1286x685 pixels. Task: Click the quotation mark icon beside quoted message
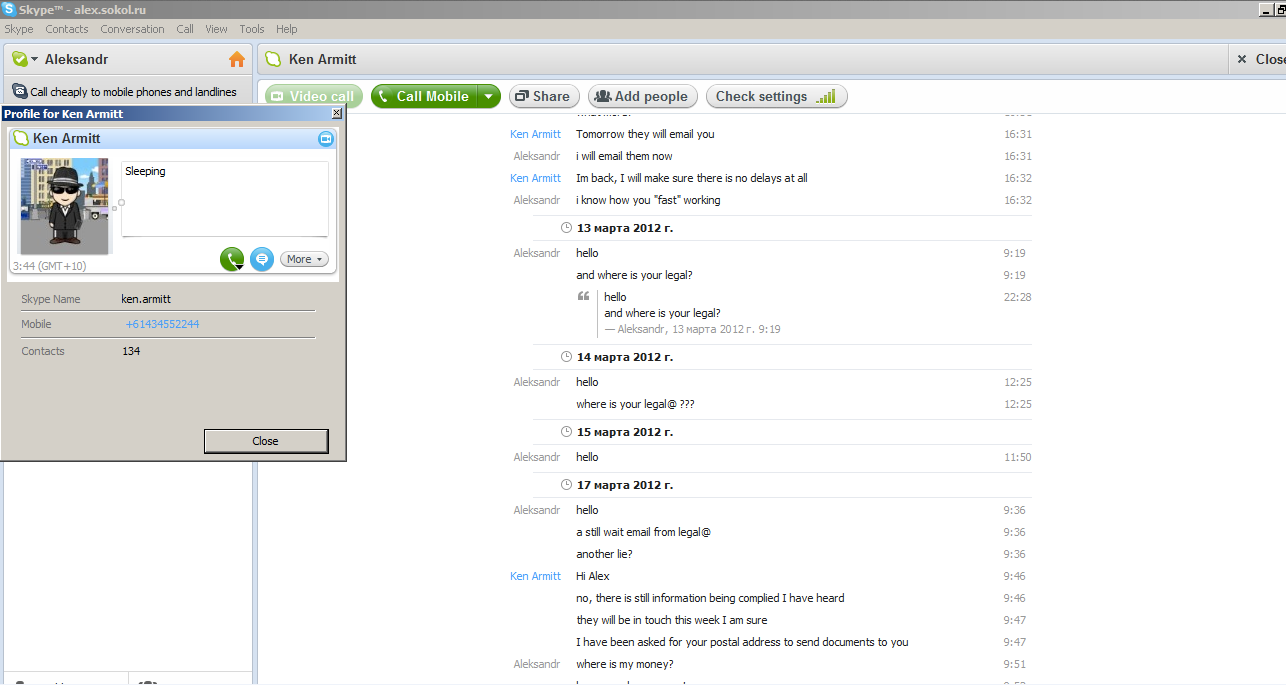(x=583, y=297)
